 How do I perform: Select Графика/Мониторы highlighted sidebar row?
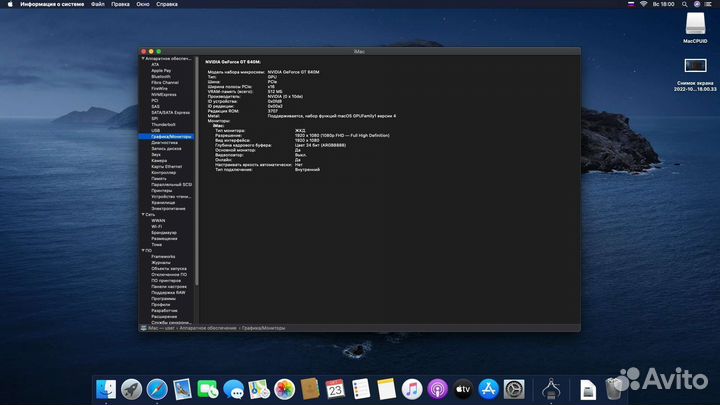coord(167,136)
